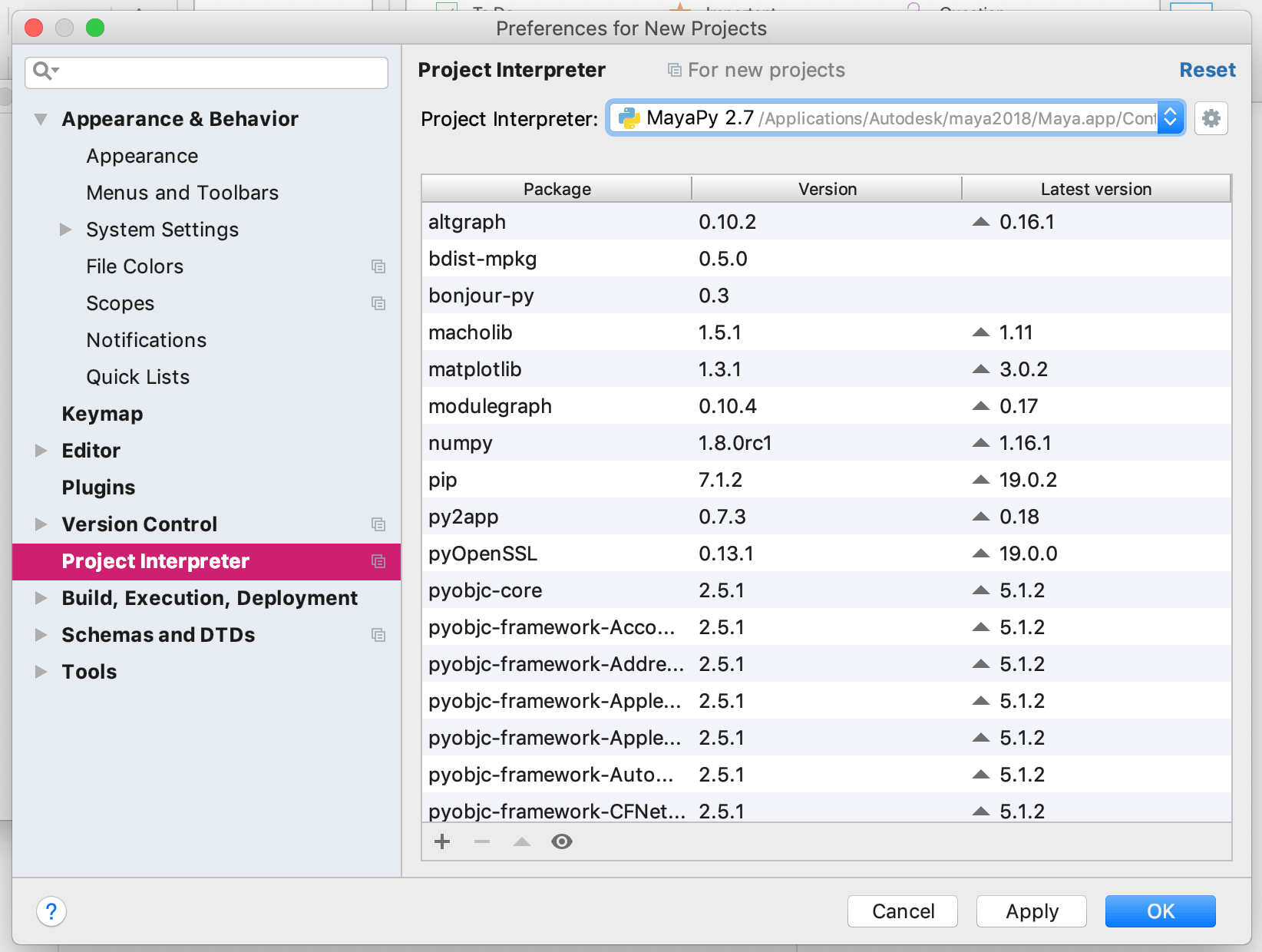This screenshot has height=952, width=1262.
Task: Select the Keymap settings page
Action: point(102,413)
